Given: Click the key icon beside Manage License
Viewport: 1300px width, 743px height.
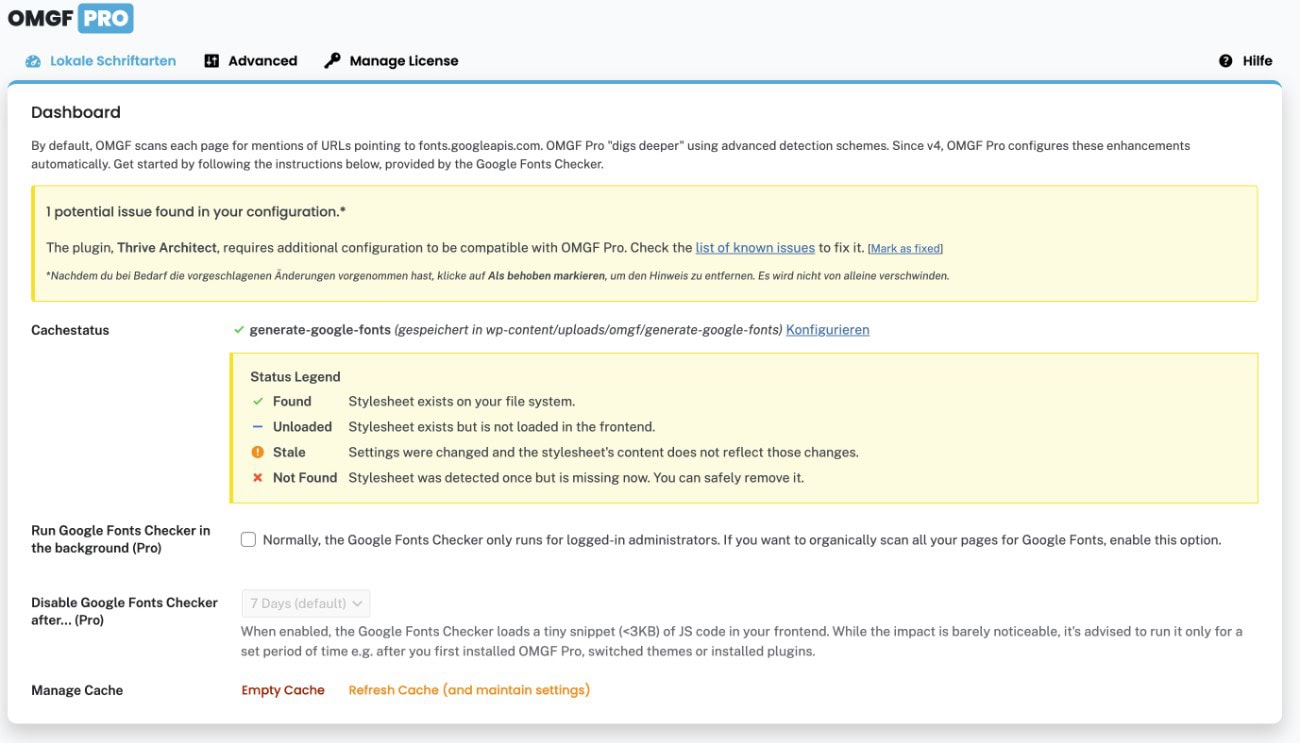Looking at the screenshot, I should tap(331, 60).
